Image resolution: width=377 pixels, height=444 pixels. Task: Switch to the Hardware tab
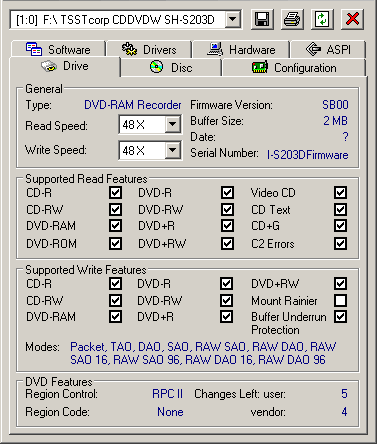coord(241,49)
